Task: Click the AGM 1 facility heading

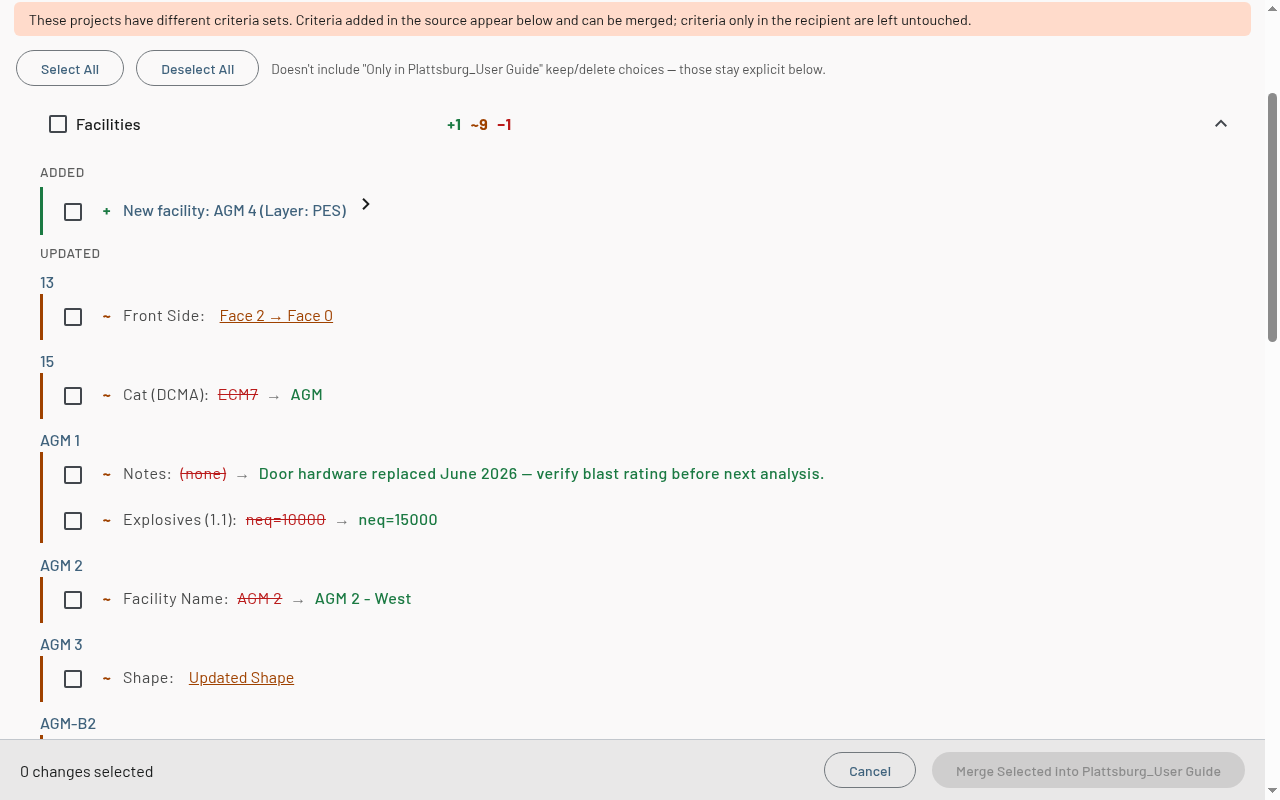Action: click(60, 440)
